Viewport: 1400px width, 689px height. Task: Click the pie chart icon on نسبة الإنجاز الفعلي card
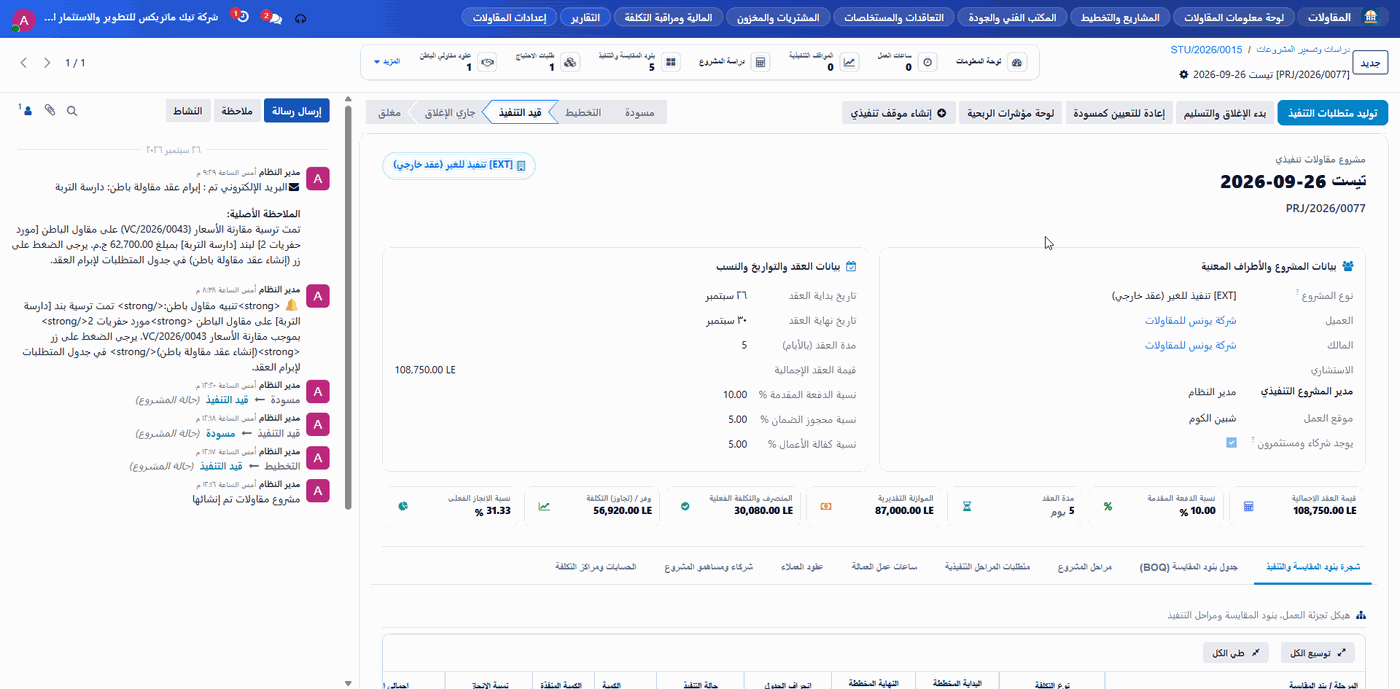pyautogui.click(x=403, y=506)
